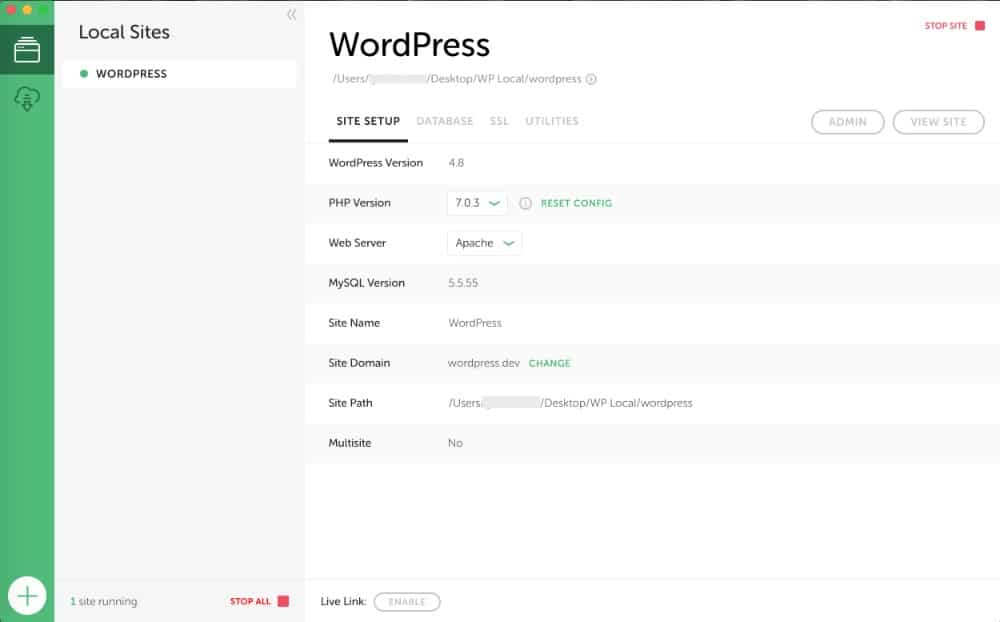Open the SSL tab

pyautogui.click(x=499, y=121)
